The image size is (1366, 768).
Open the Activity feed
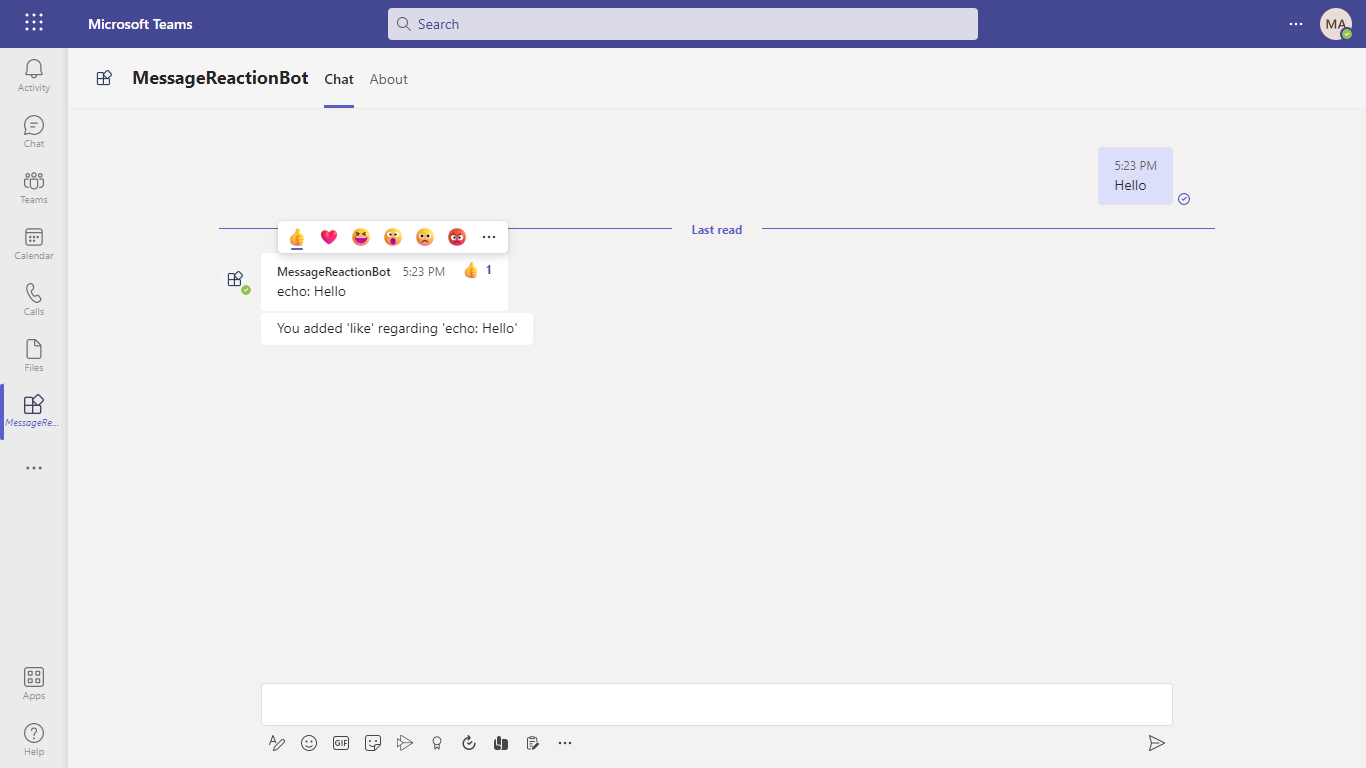click(34, 76)
